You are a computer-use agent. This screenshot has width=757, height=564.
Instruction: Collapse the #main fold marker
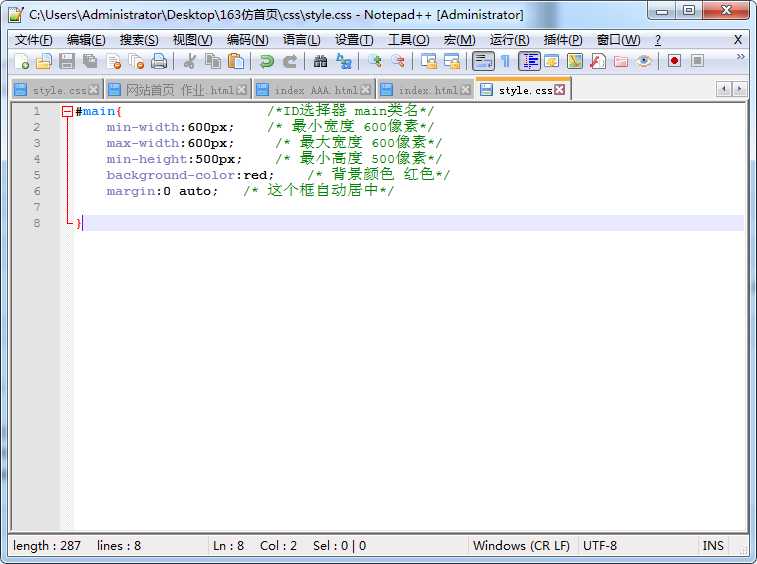pyautogui.click(x=67, y=112)
